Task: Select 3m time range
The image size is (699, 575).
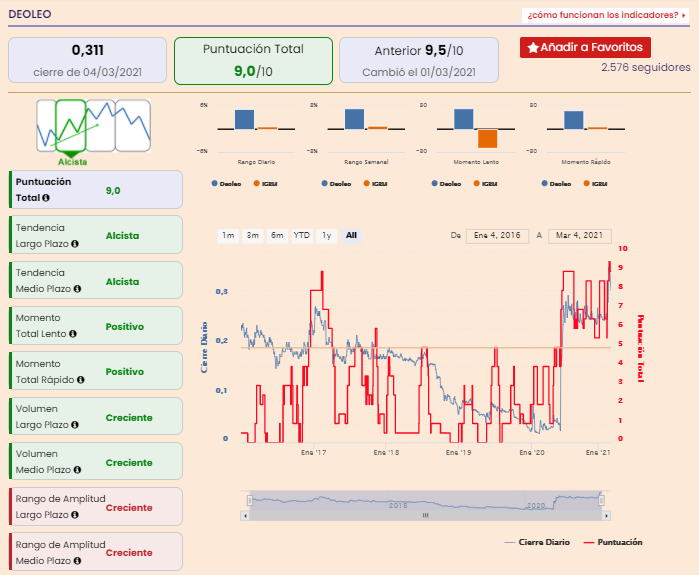Action: (x=253, y=235)
